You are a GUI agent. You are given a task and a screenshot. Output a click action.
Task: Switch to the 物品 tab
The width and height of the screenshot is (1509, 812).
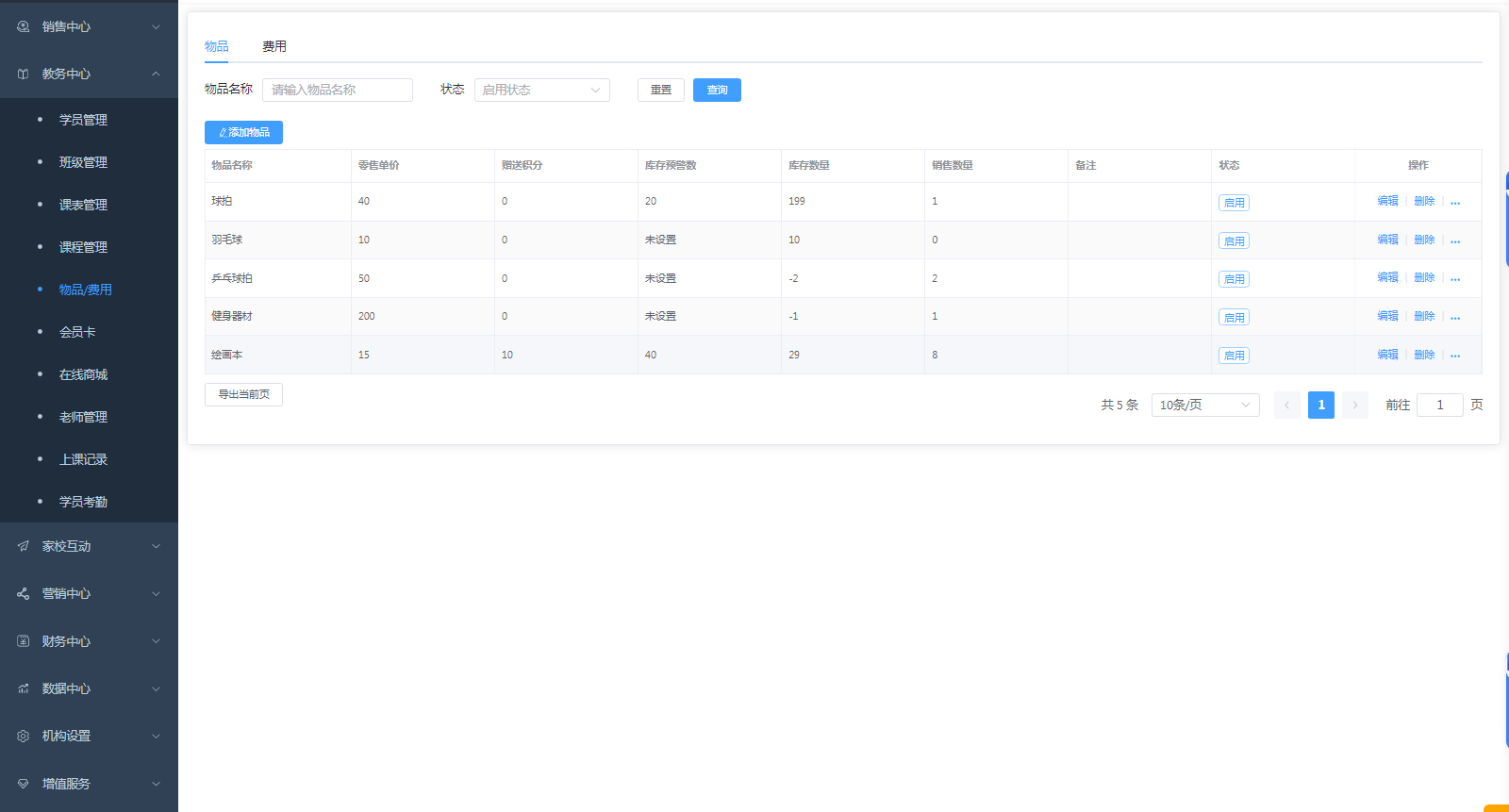point(217,46)
